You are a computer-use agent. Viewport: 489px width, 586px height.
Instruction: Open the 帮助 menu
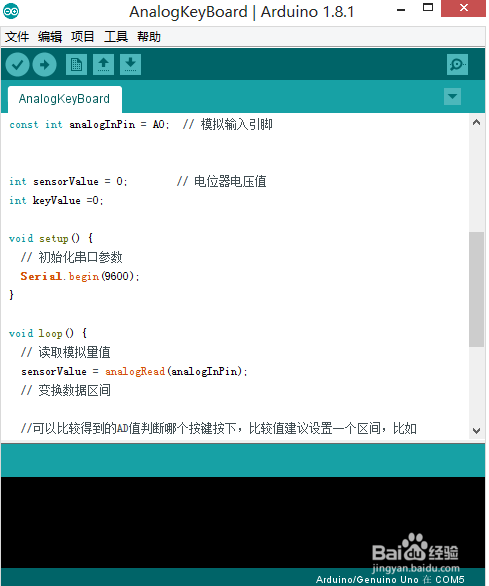[x=149, y=37]
